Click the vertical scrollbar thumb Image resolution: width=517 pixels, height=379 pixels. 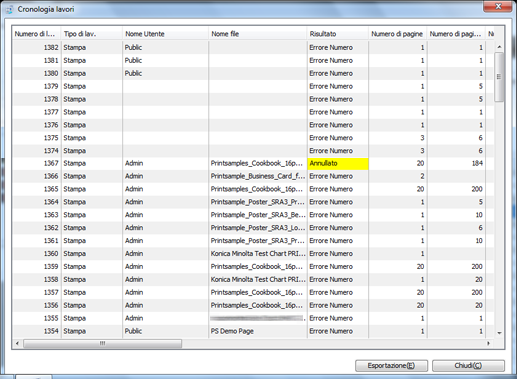click(x=499, y=77)
